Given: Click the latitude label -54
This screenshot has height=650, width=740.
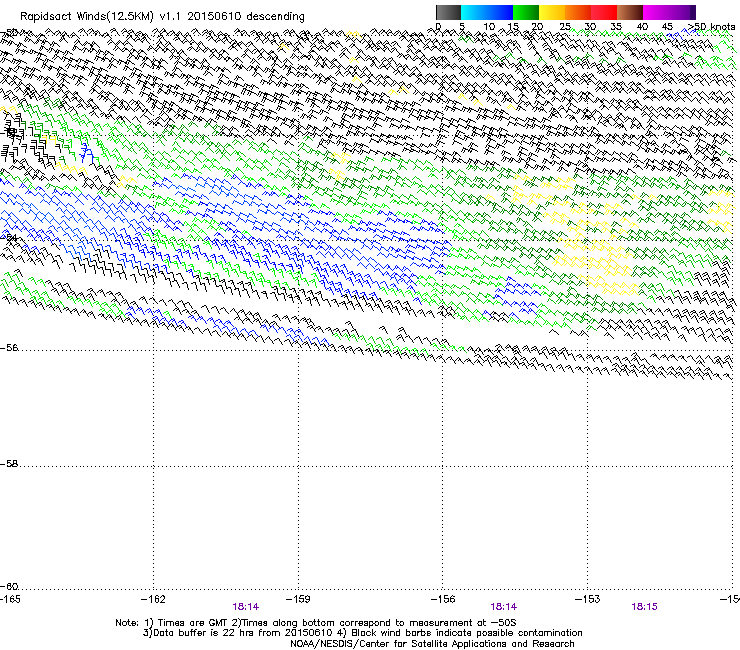Looking at the screenshot, I should pos(9,237).
